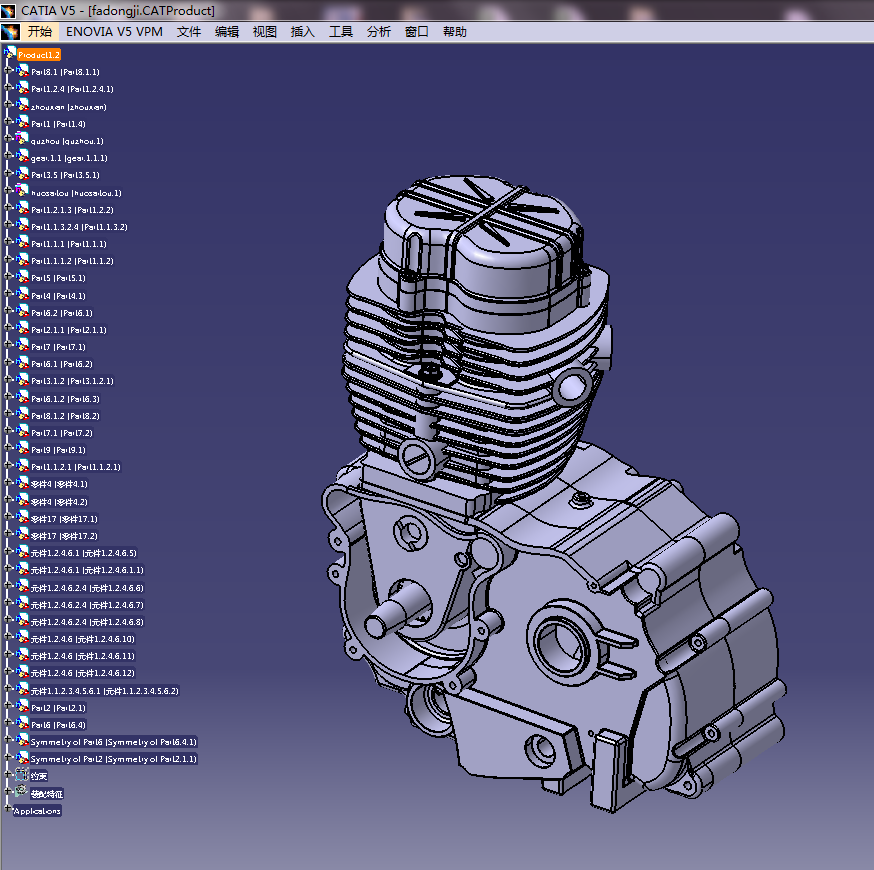
Task: Expand the Part3.5 (Part3.5.1) node
Action: point(8,173)
